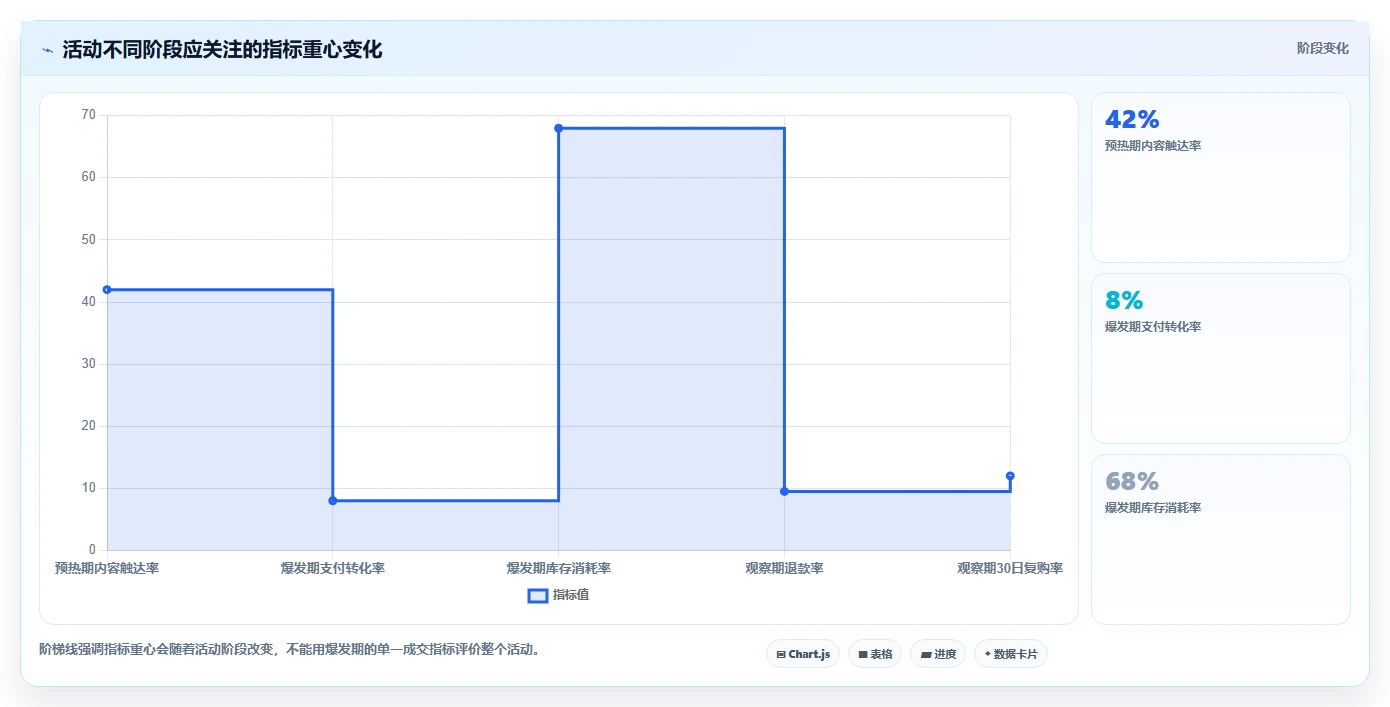Click the title 活动不同阶段应关注的指标重心变化
This screenshot has width=1390, height=707.
222,49
